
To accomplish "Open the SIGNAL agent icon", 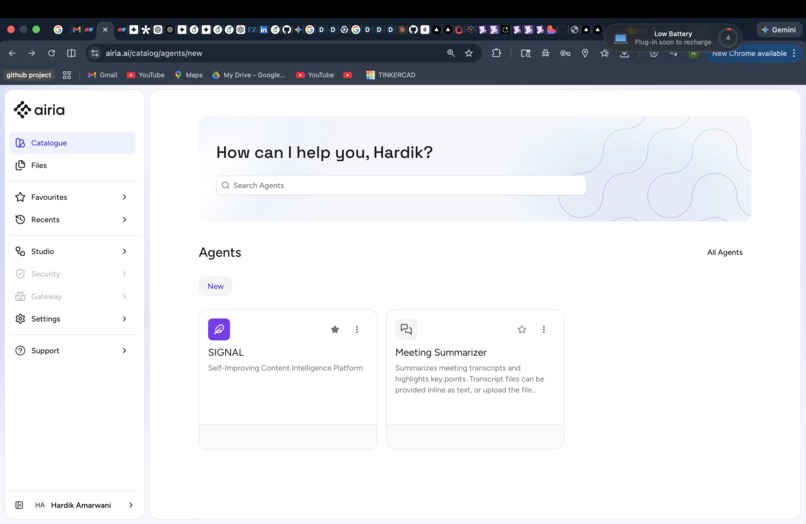I will (x=219, y=329).
